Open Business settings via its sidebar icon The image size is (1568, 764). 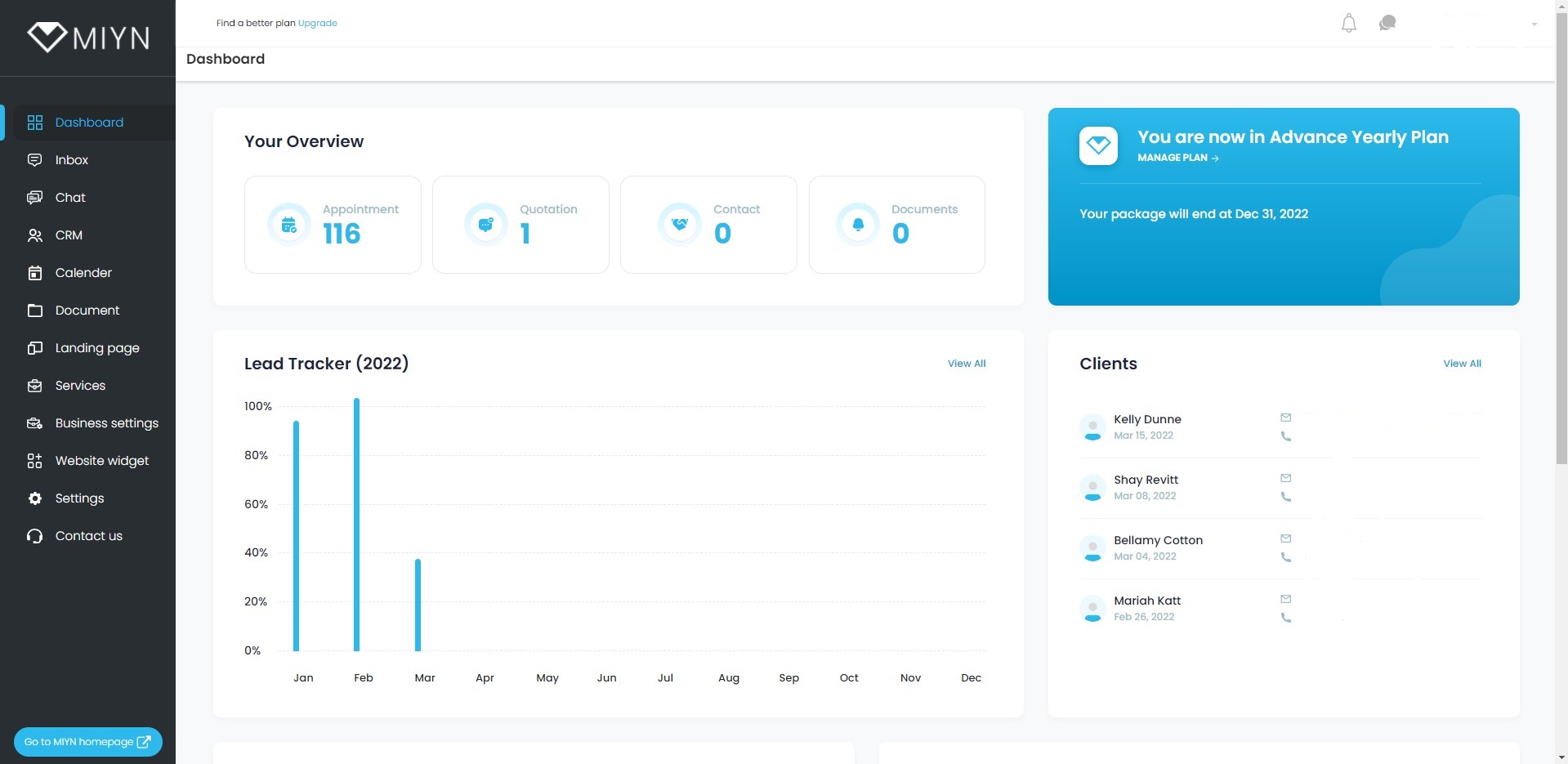click(x=34, y=423)
